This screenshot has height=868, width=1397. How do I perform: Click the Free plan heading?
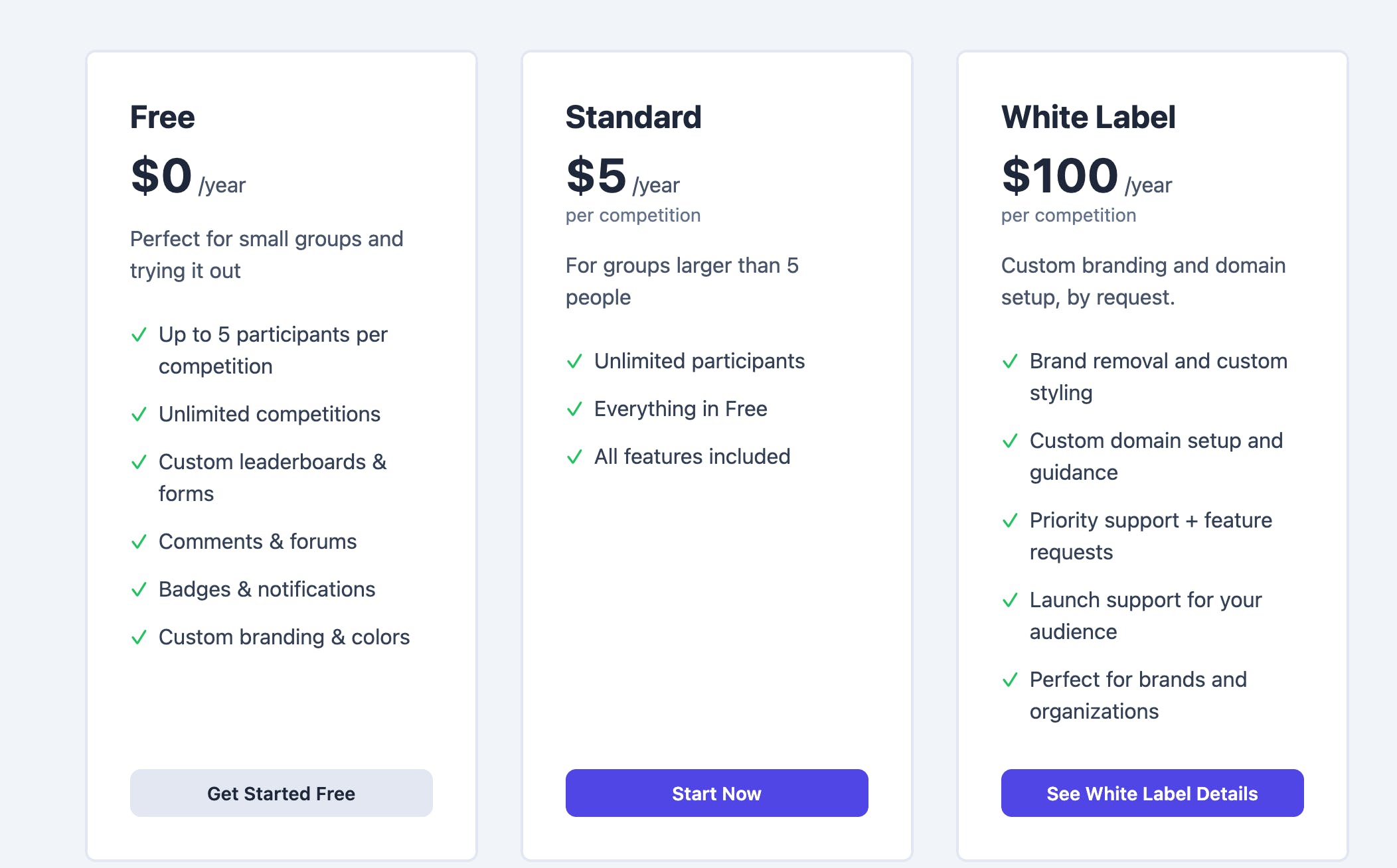click(162, 117)
